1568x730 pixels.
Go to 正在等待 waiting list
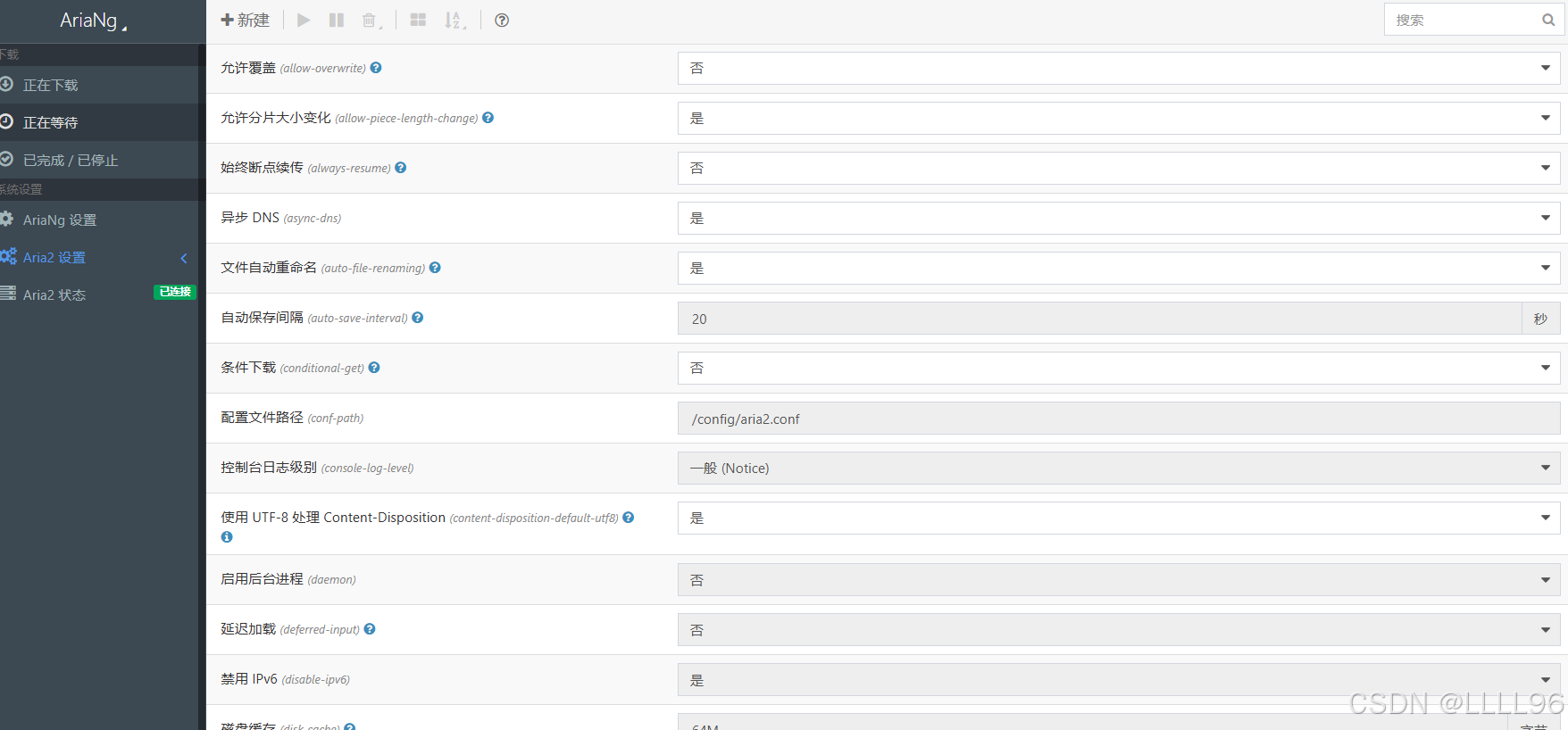98,122
